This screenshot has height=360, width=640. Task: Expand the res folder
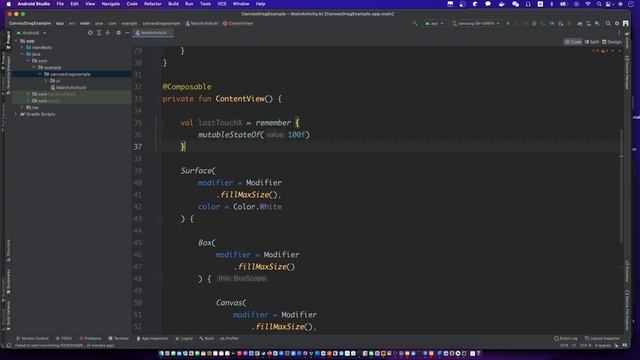pyautogui.click(x=22, y=107)
